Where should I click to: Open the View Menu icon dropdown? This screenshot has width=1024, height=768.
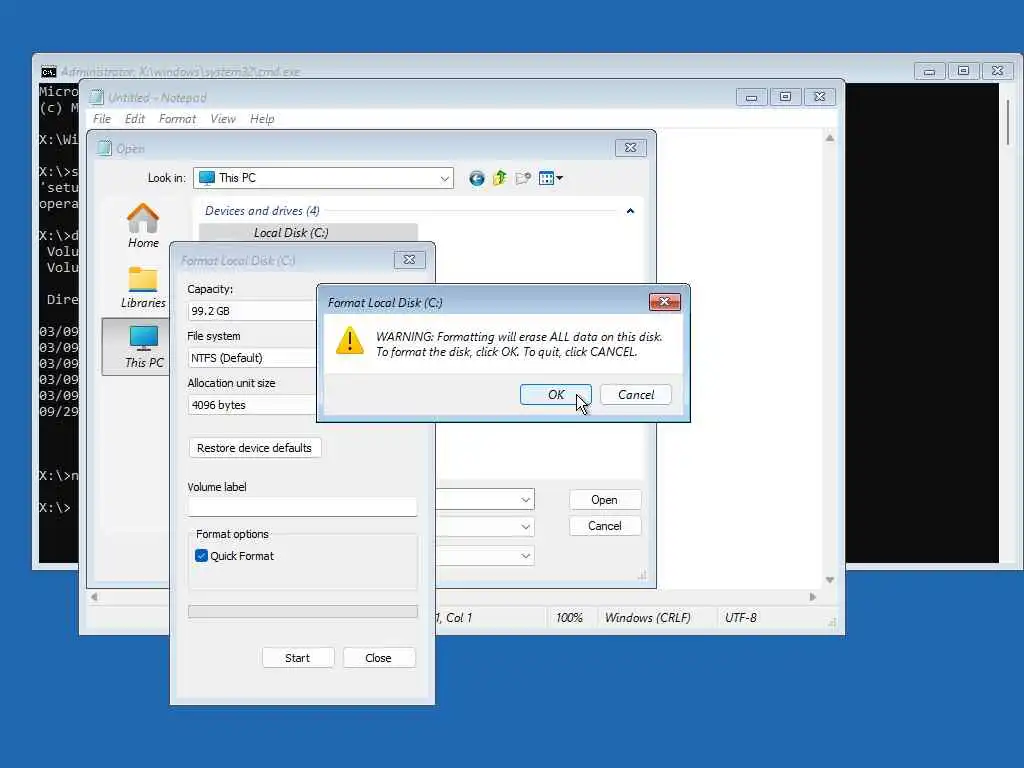(551, 178)
